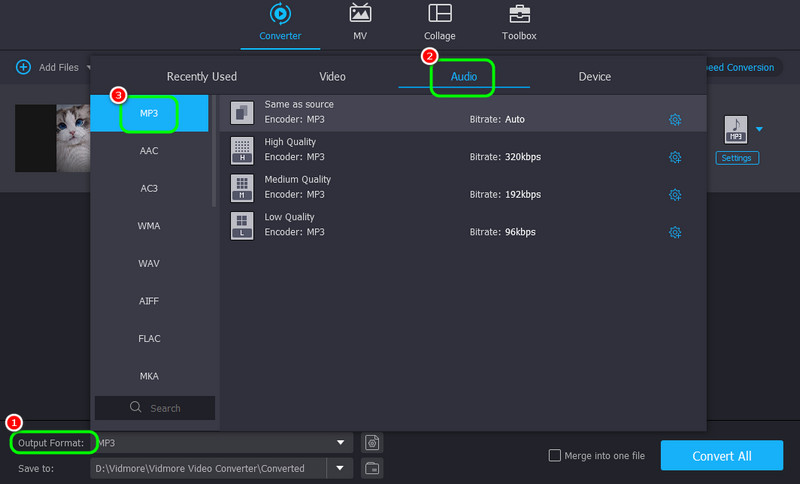Viewport: 800px width, 484px height.
Task: Open settings gear for High Quality preset
Action: pyautogui.click(x=675, y=157)
